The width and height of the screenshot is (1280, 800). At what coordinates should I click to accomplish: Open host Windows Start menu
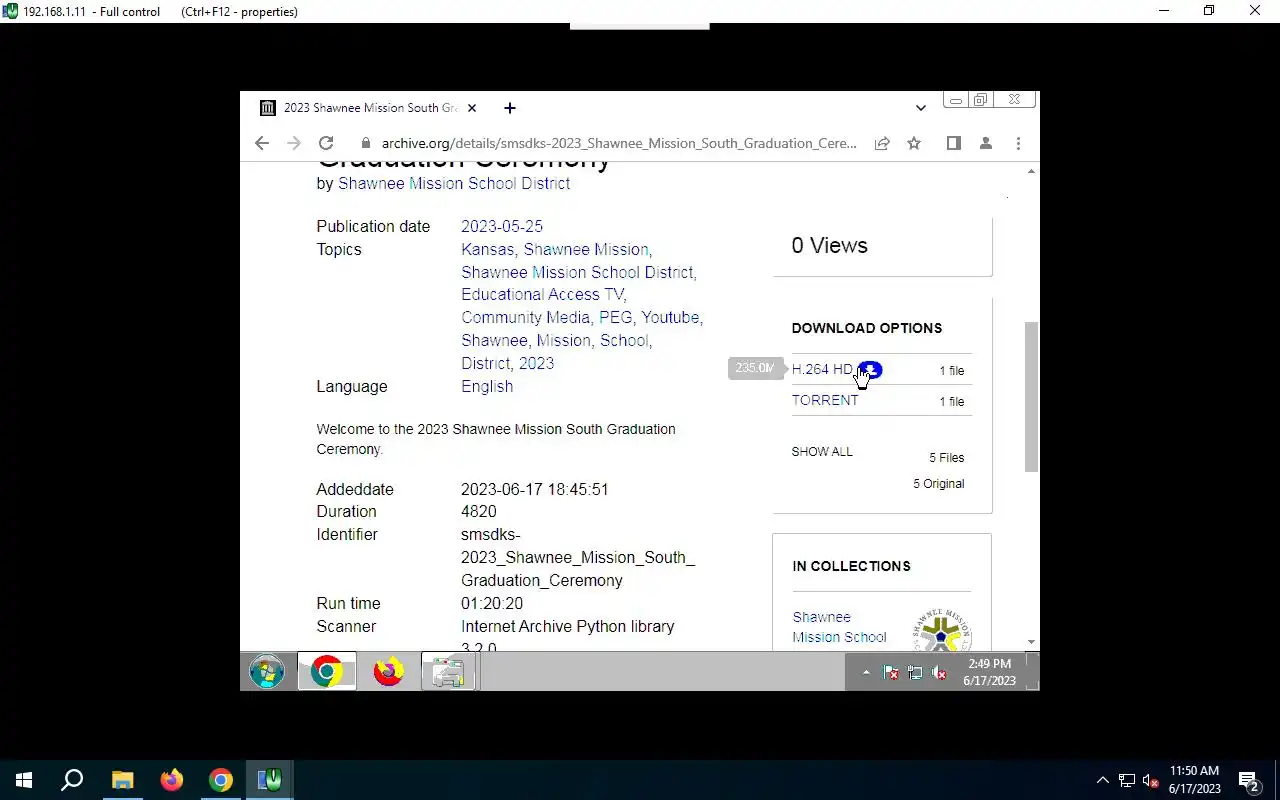coord(24,780)
